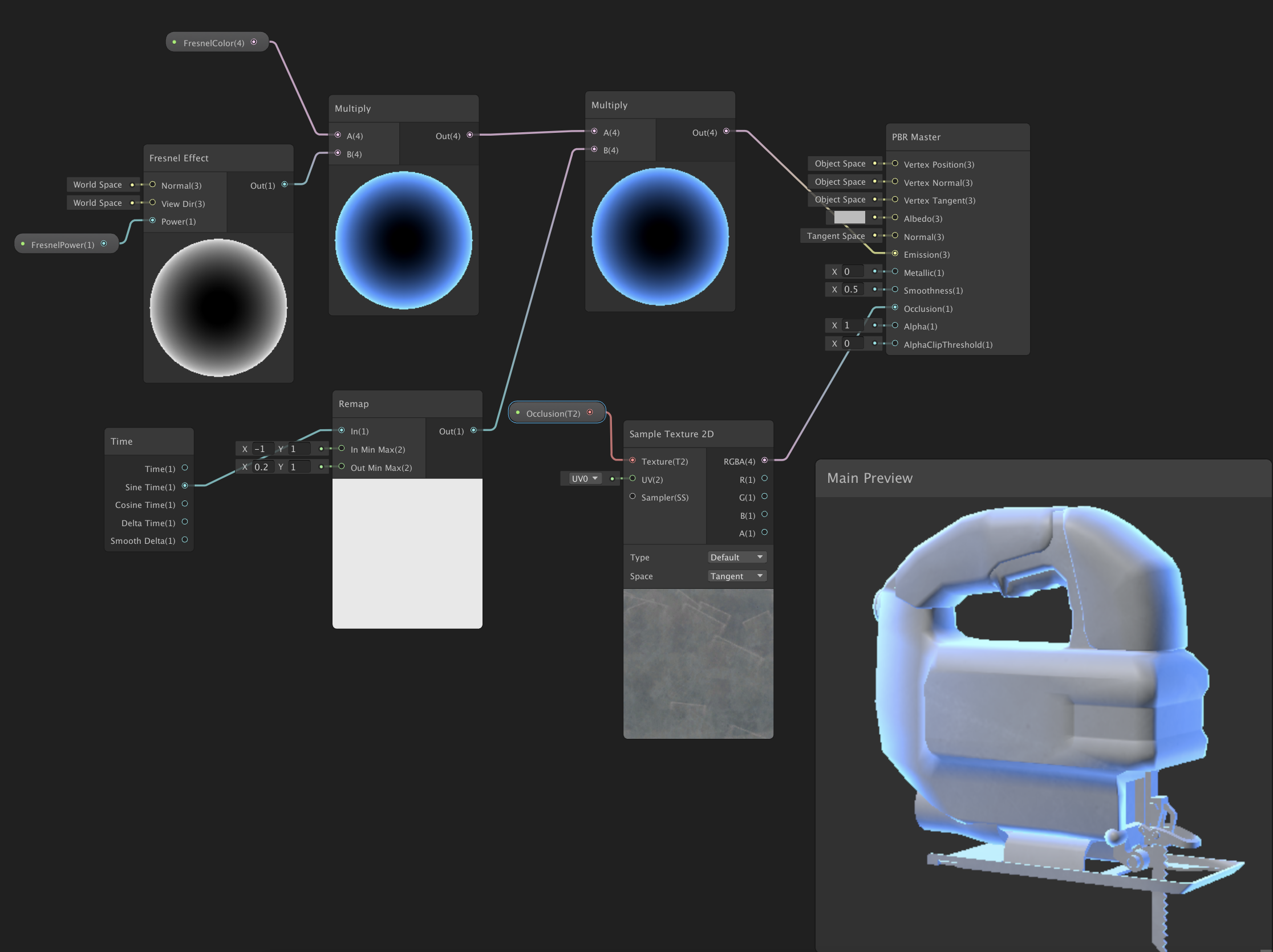The image size is (1273, 952).
Task: Click Sampler(SS) input port
Action: click(633, 497)
